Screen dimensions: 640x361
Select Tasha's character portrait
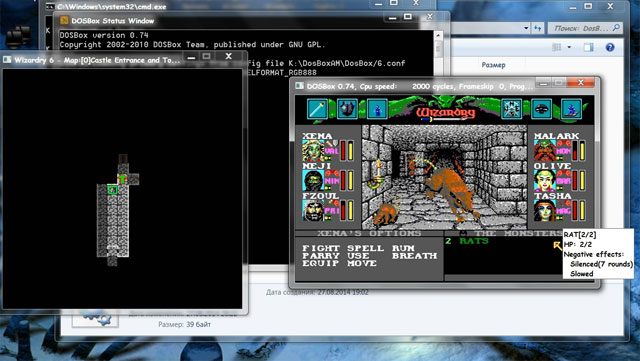coord(545,211)
